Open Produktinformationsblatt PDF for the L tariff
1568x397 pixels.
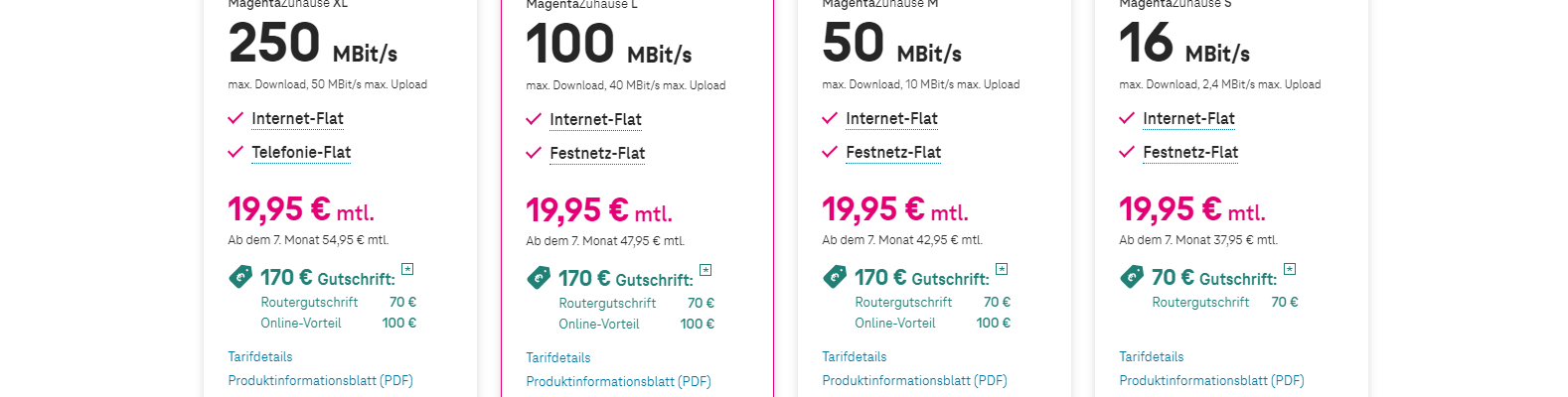click(618, 381)
